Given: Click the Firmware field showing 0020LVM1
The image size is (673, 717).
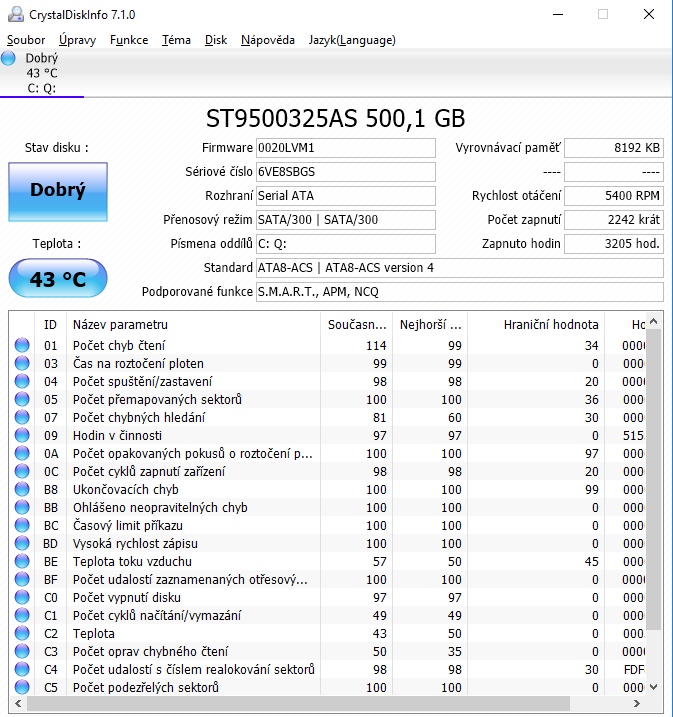Looking at the screenshot, I should (x=346, y=148).
